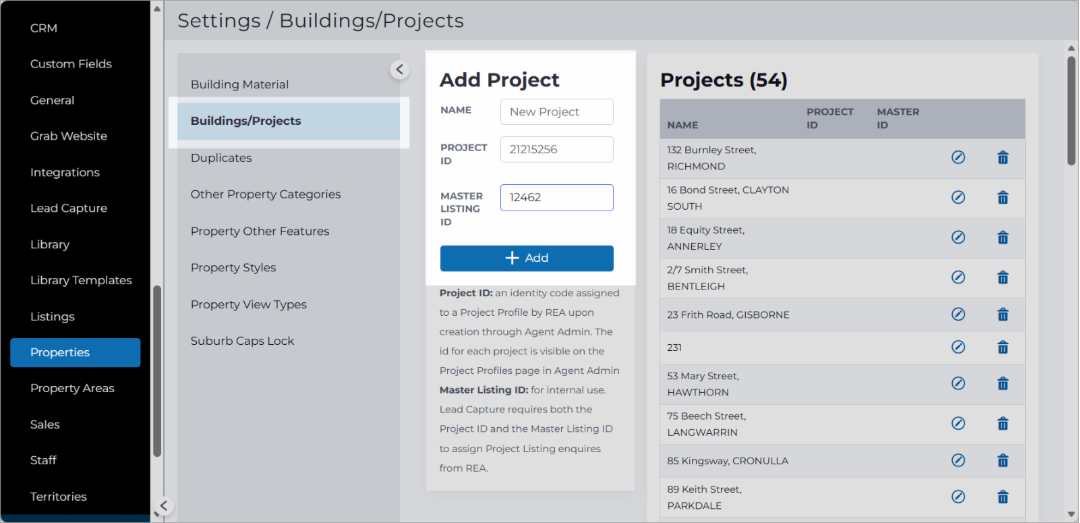
Task: Click the Add project button
Action: [x=527, y=258]
